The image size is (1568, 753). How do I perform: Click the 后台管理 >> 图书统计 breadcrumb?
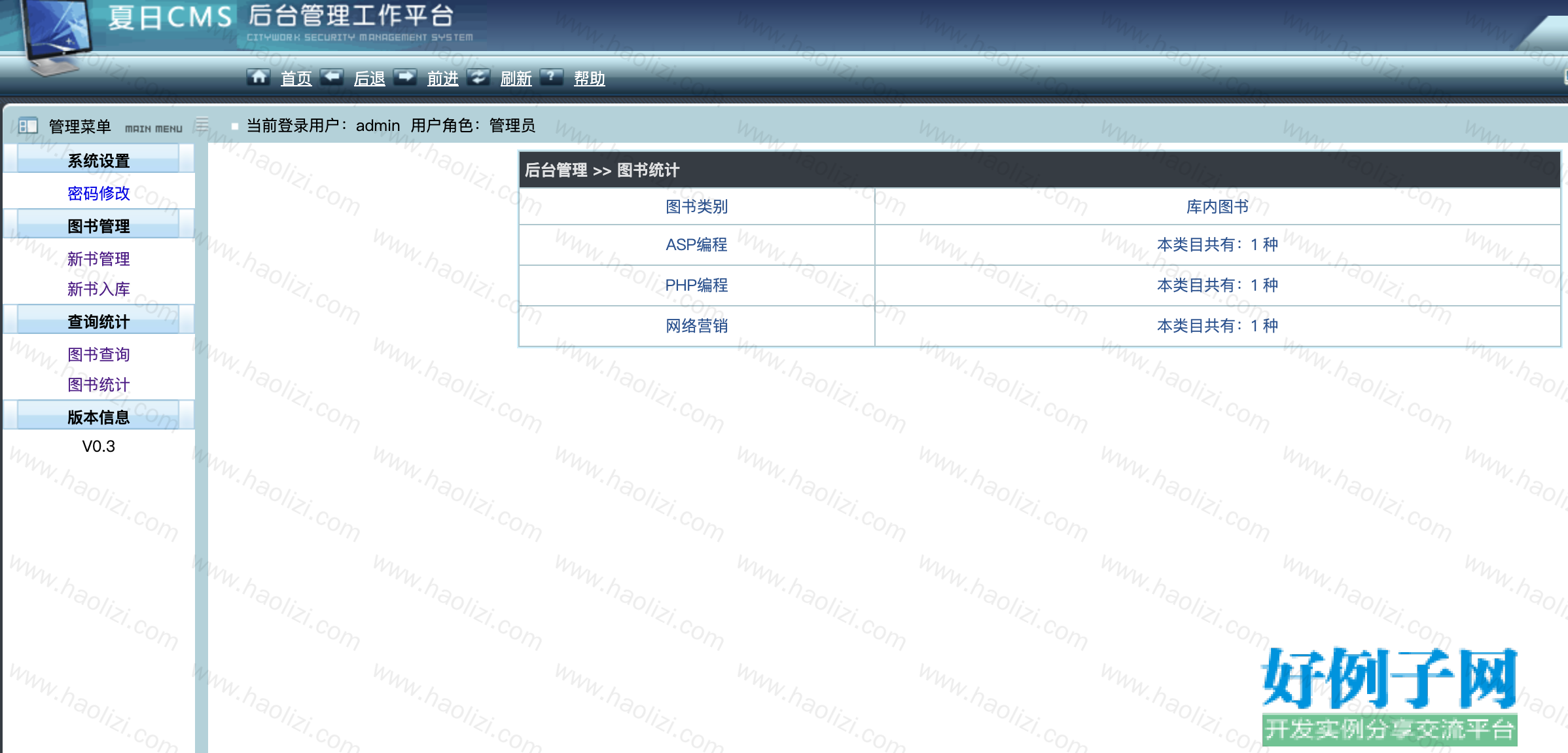602,170
